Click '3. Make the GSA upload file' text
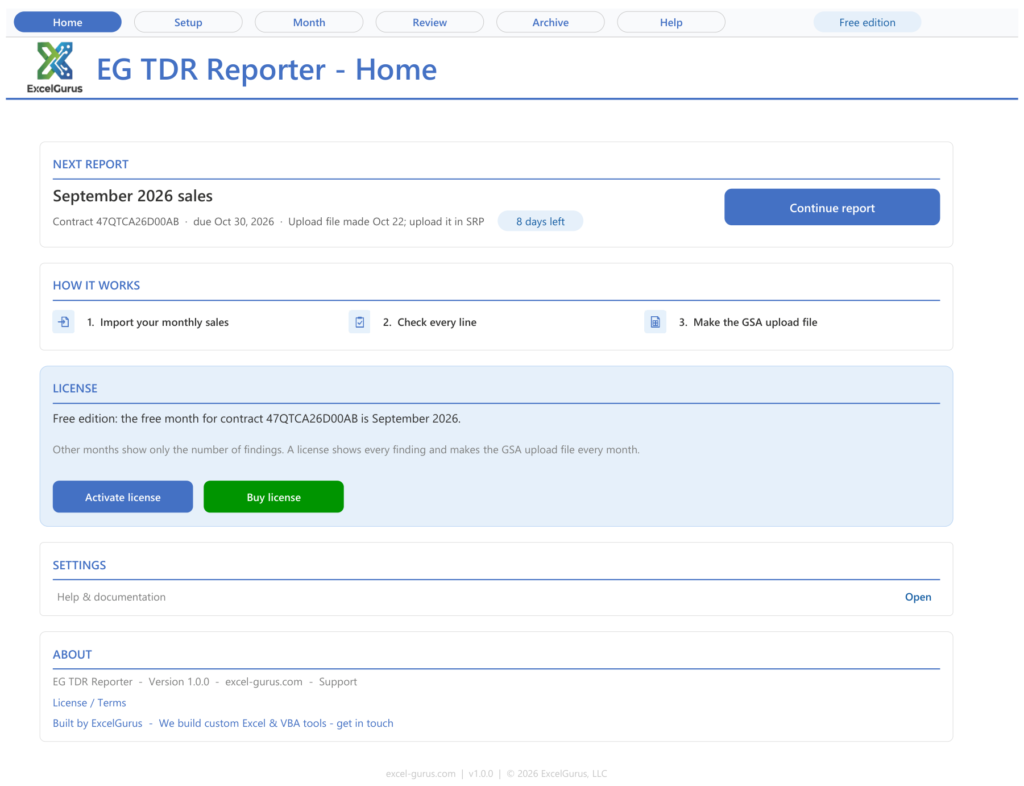The height and width of the screenshot is (786, 1024). [748, 322]
